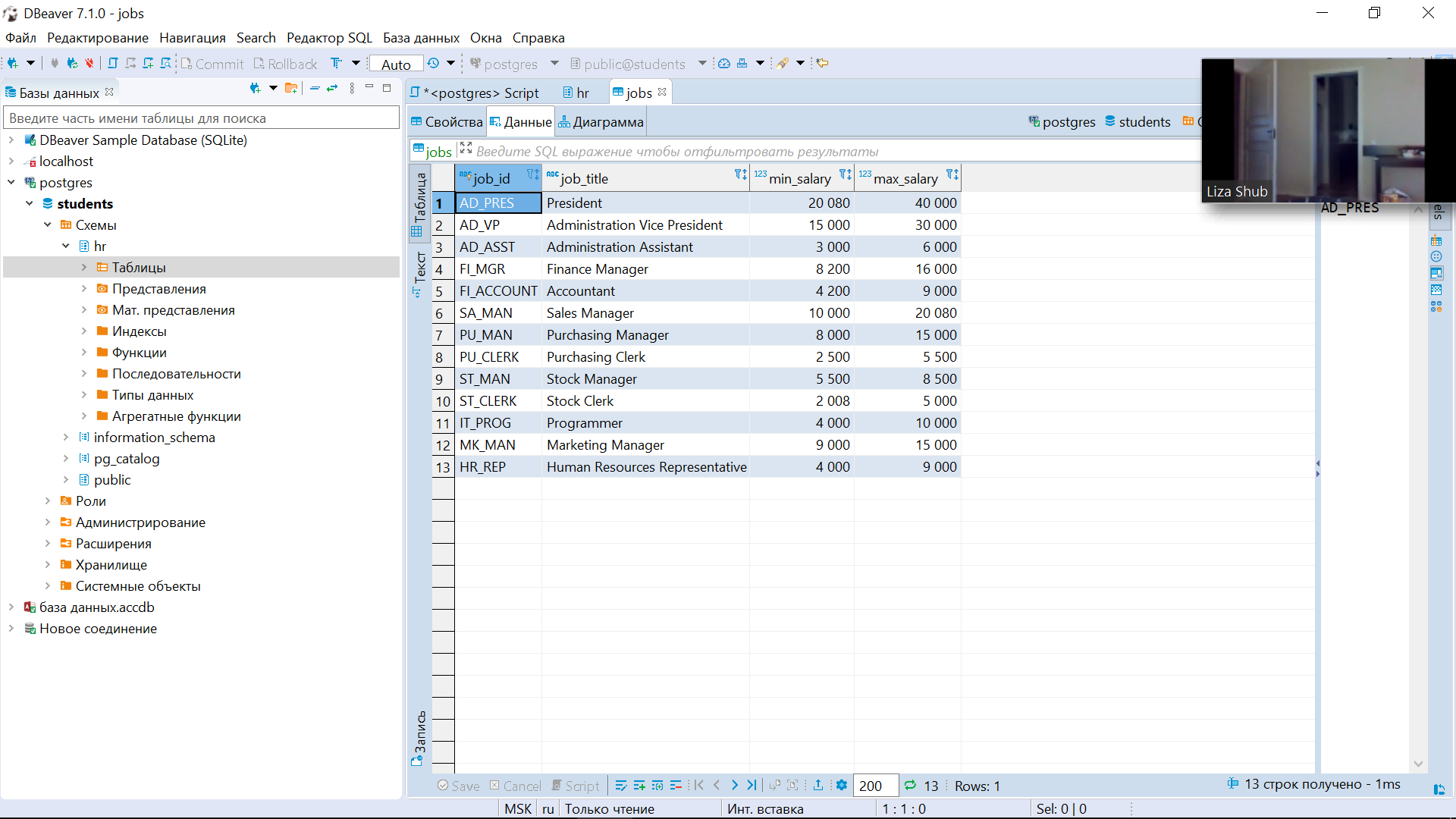
Task: Click the information_schema tree item
Action: pyautogui.click(x=154, y=437)
